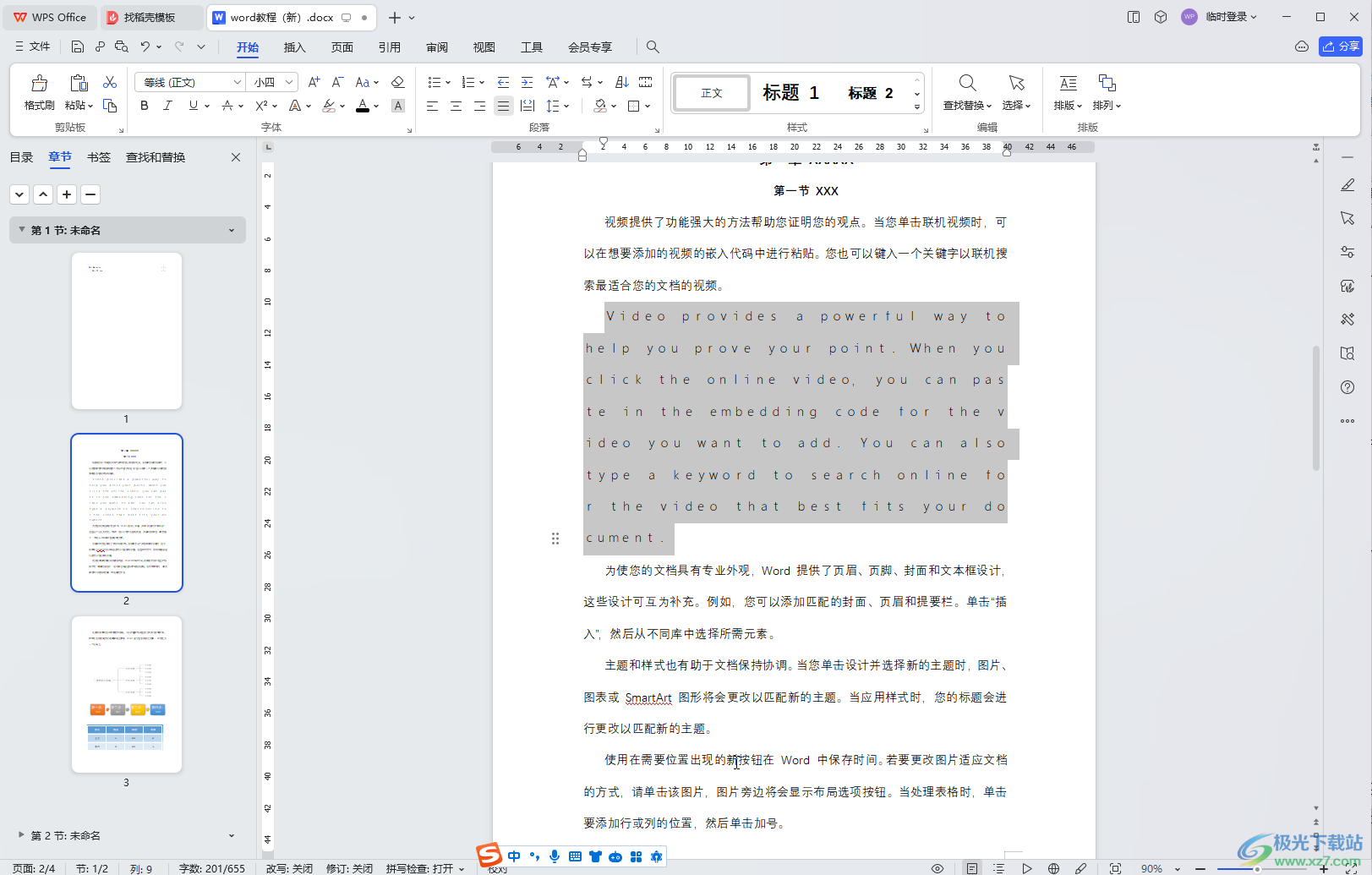Open the 排版 layout menu
The width and height of the screenshot is (1372, 875).
(1068, 92)
